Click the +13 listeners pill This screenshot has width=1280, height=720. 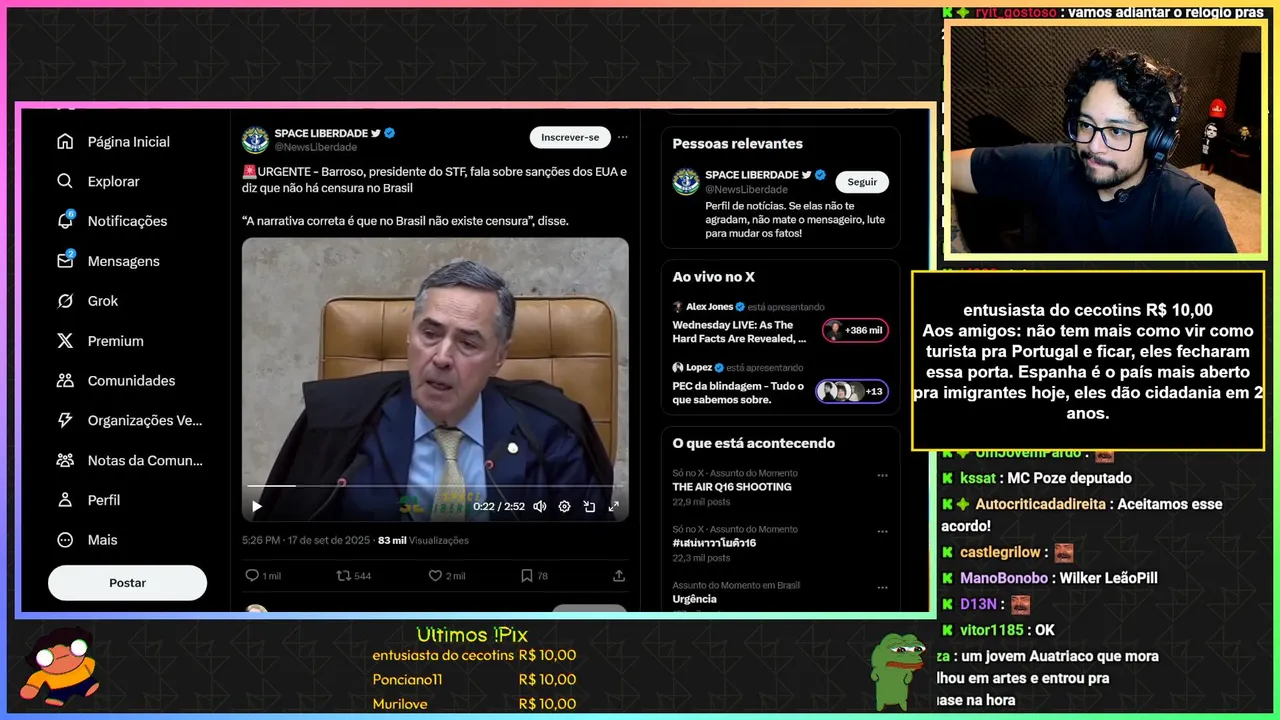[852, 391]
